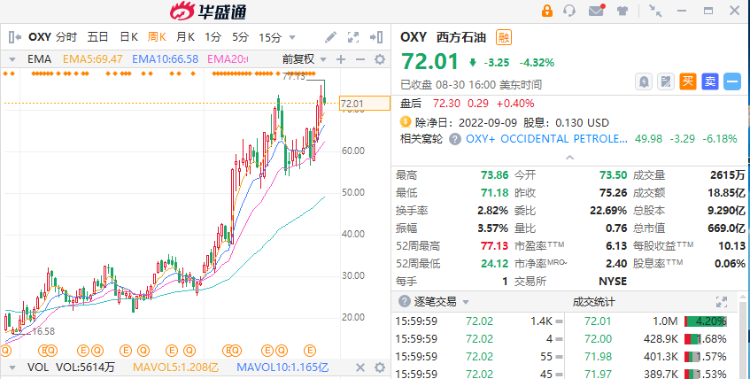Open the mail messages icon

point(596,11)
